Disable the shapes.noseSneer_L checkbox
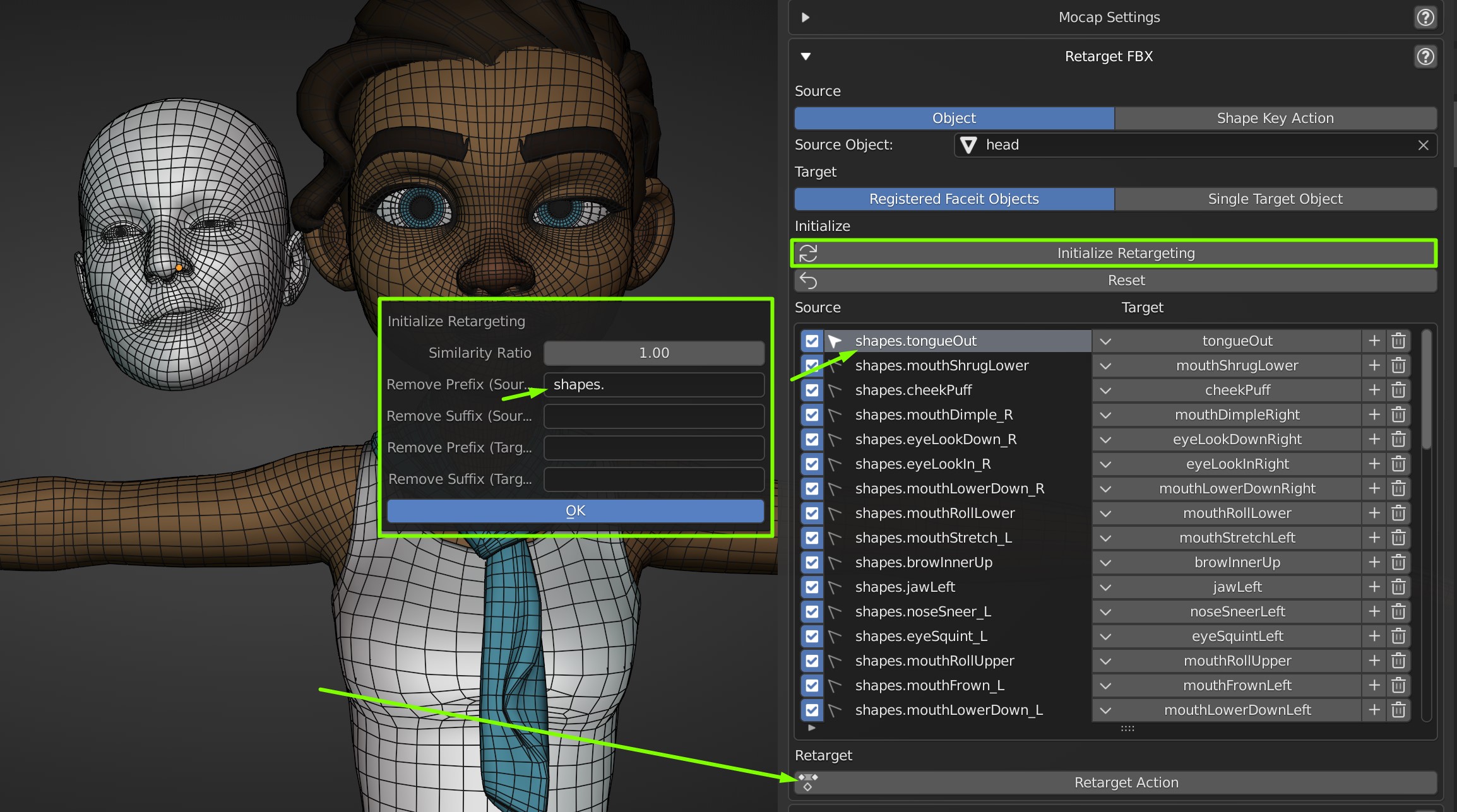Image resolution: width=1457 pixels, height=812 pixels. click(812, 612)
